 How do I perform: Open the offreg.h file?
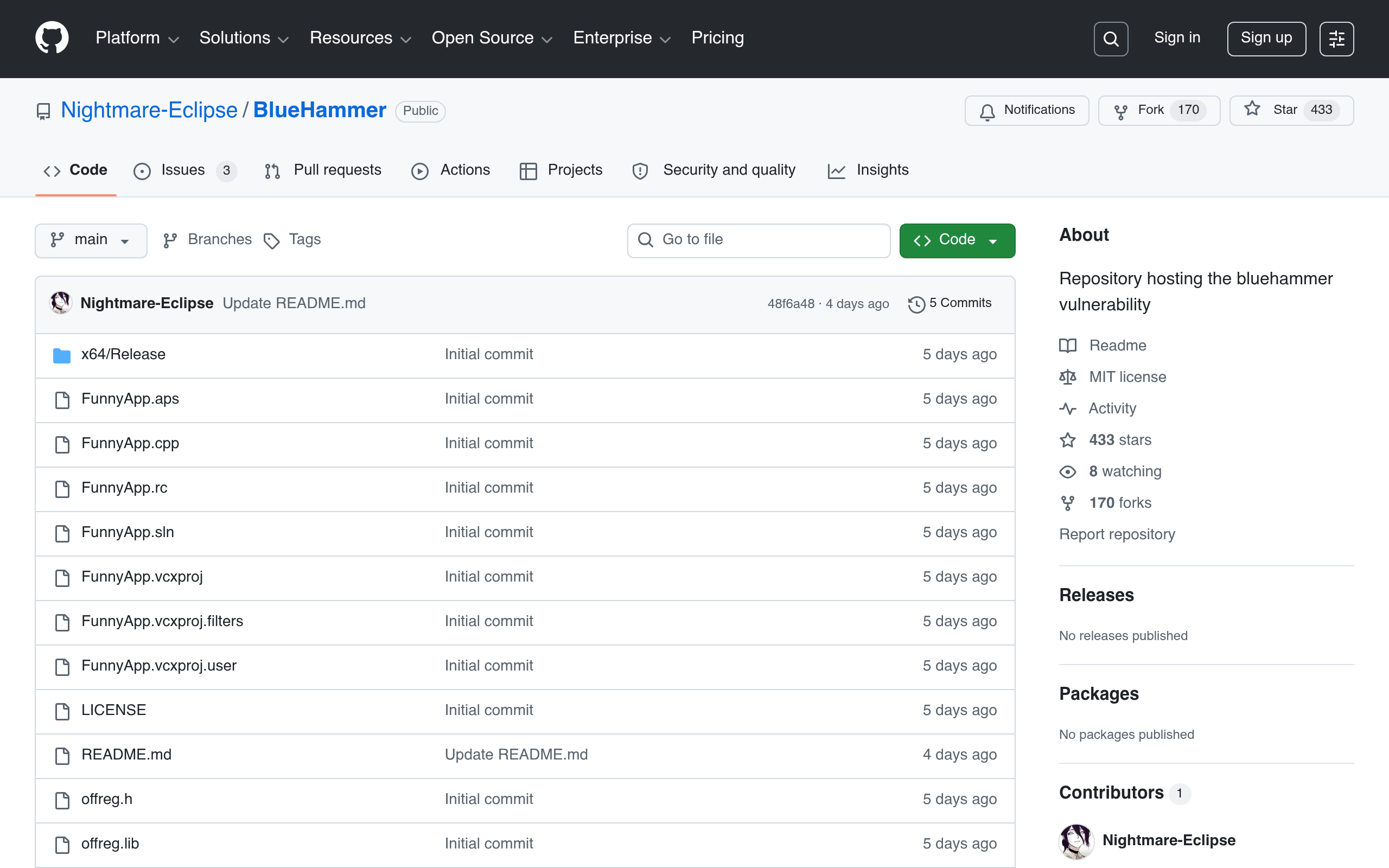coord(107,800)
